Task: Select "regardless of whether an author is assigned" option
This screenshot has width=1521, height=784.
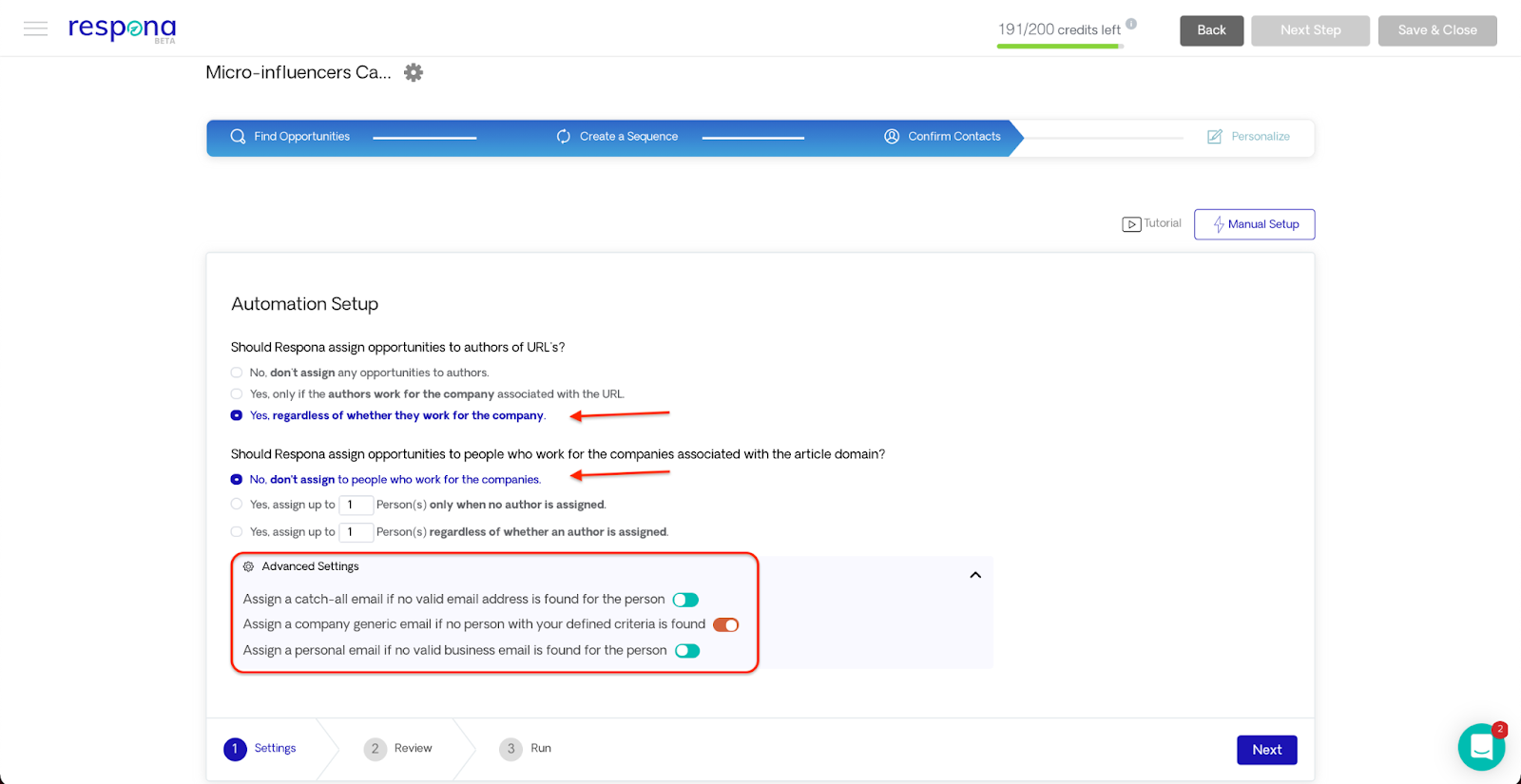Action: (237, 532)
